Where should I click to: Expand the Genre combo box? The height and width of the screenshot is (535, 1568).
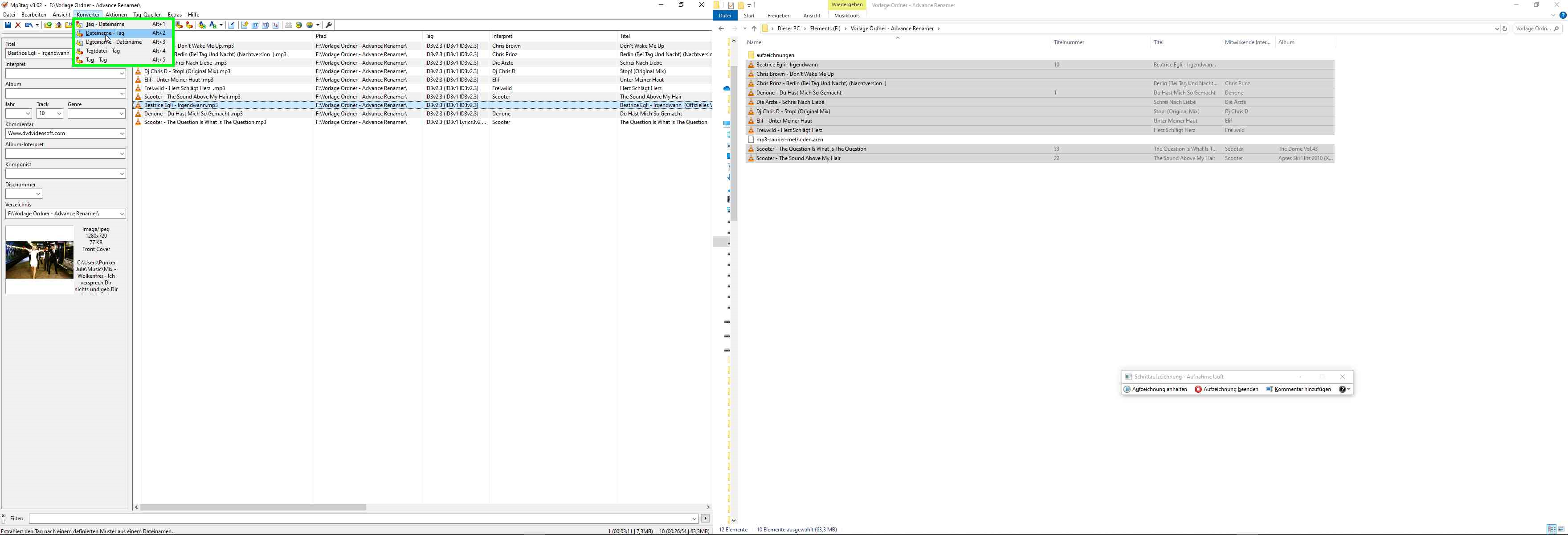pyautogui.click(x=121, y=114)
